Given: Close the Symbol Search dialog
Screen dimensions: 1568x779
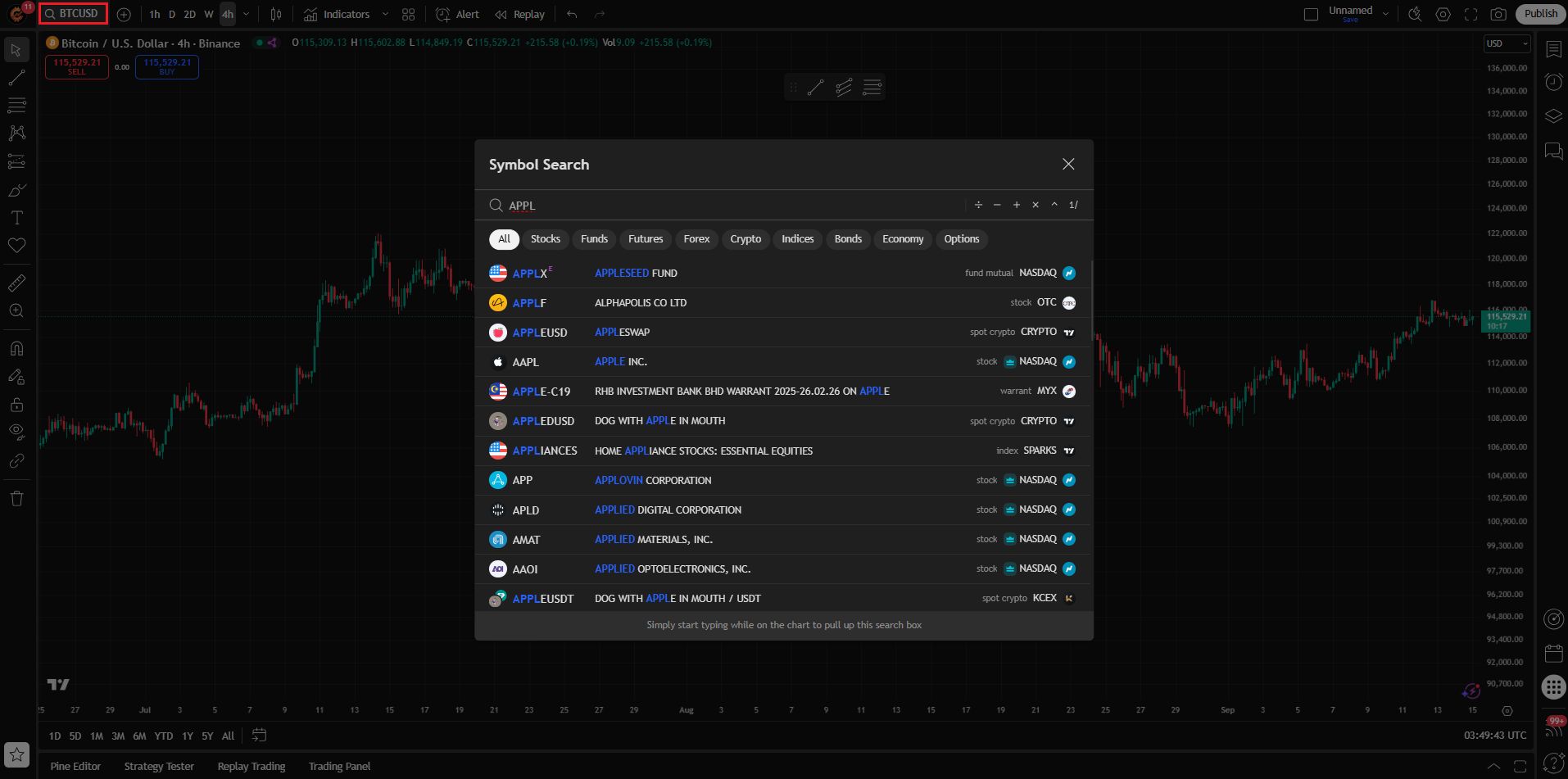Looking at the screenshot, I should pyautogui.click(x=1068, y=165).
